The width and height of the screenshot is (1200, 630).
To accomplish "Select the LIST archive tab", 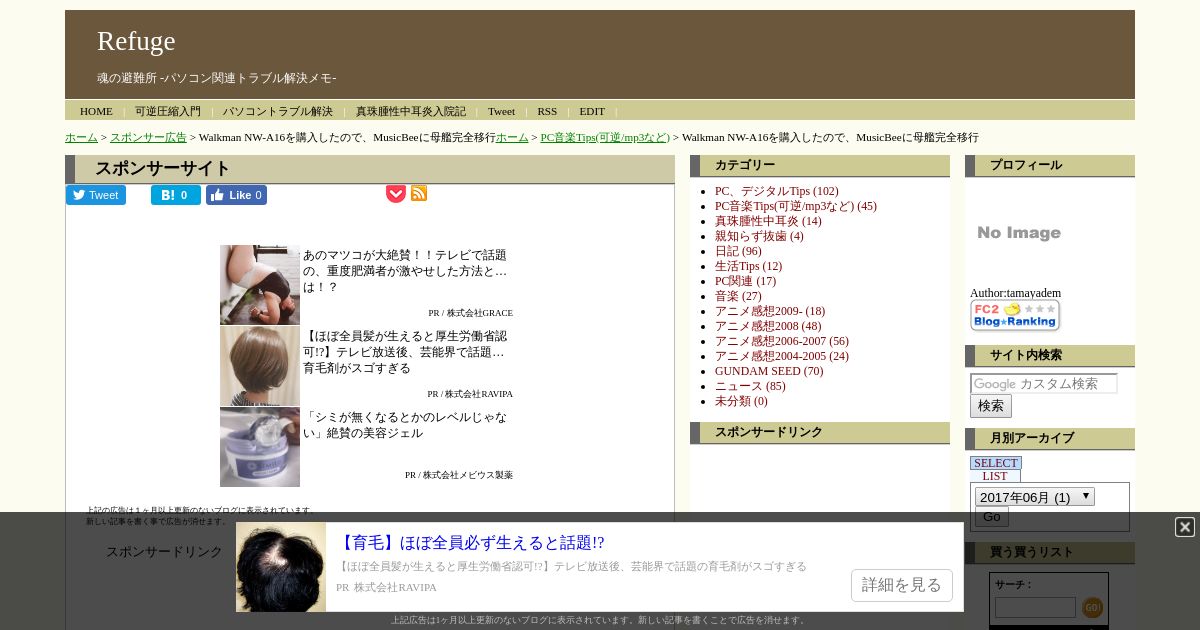I will pos(995,476).
